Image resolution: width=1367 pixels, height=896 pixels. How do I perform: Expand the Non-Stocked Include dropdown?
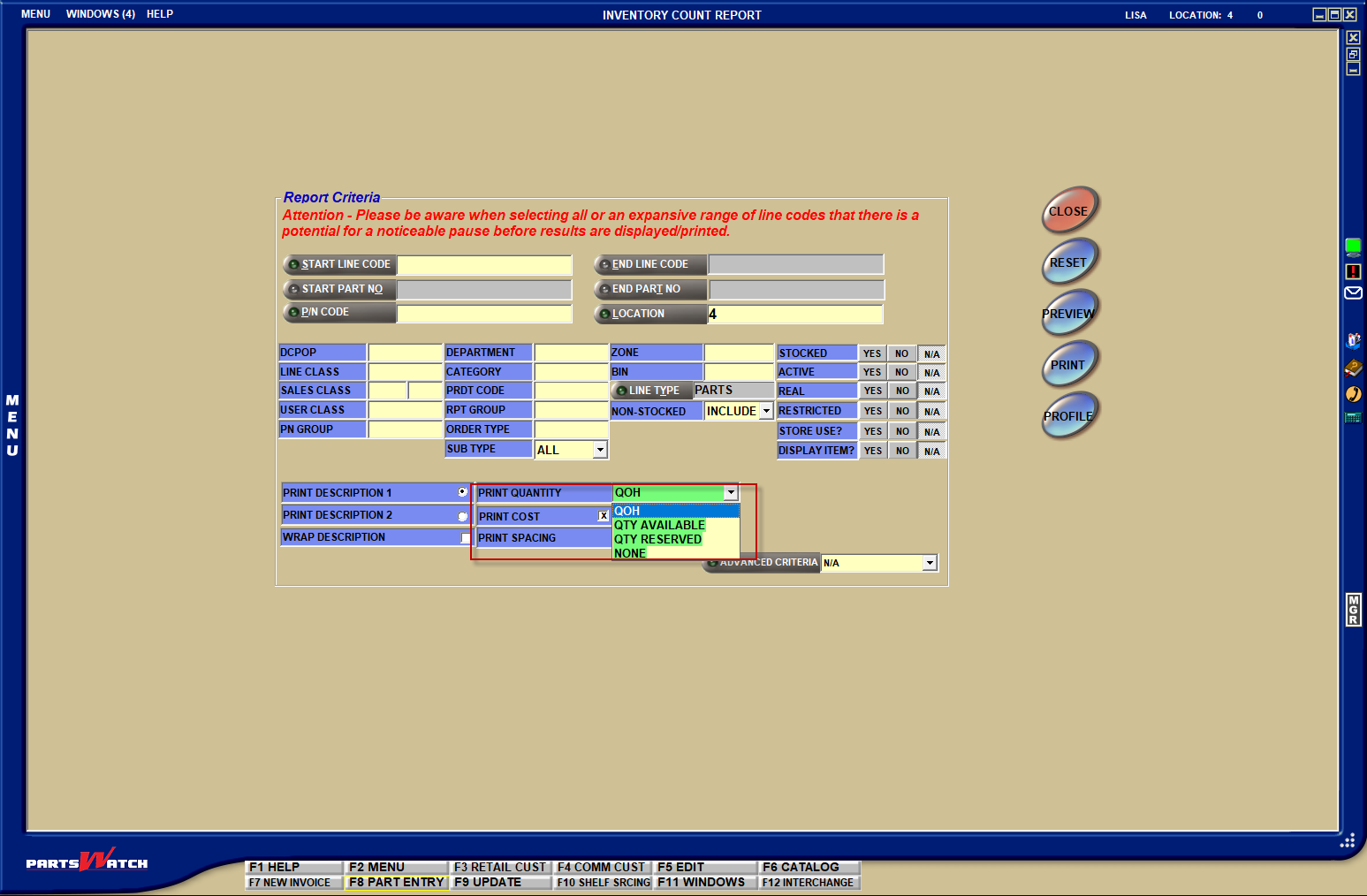coord(766,411)
